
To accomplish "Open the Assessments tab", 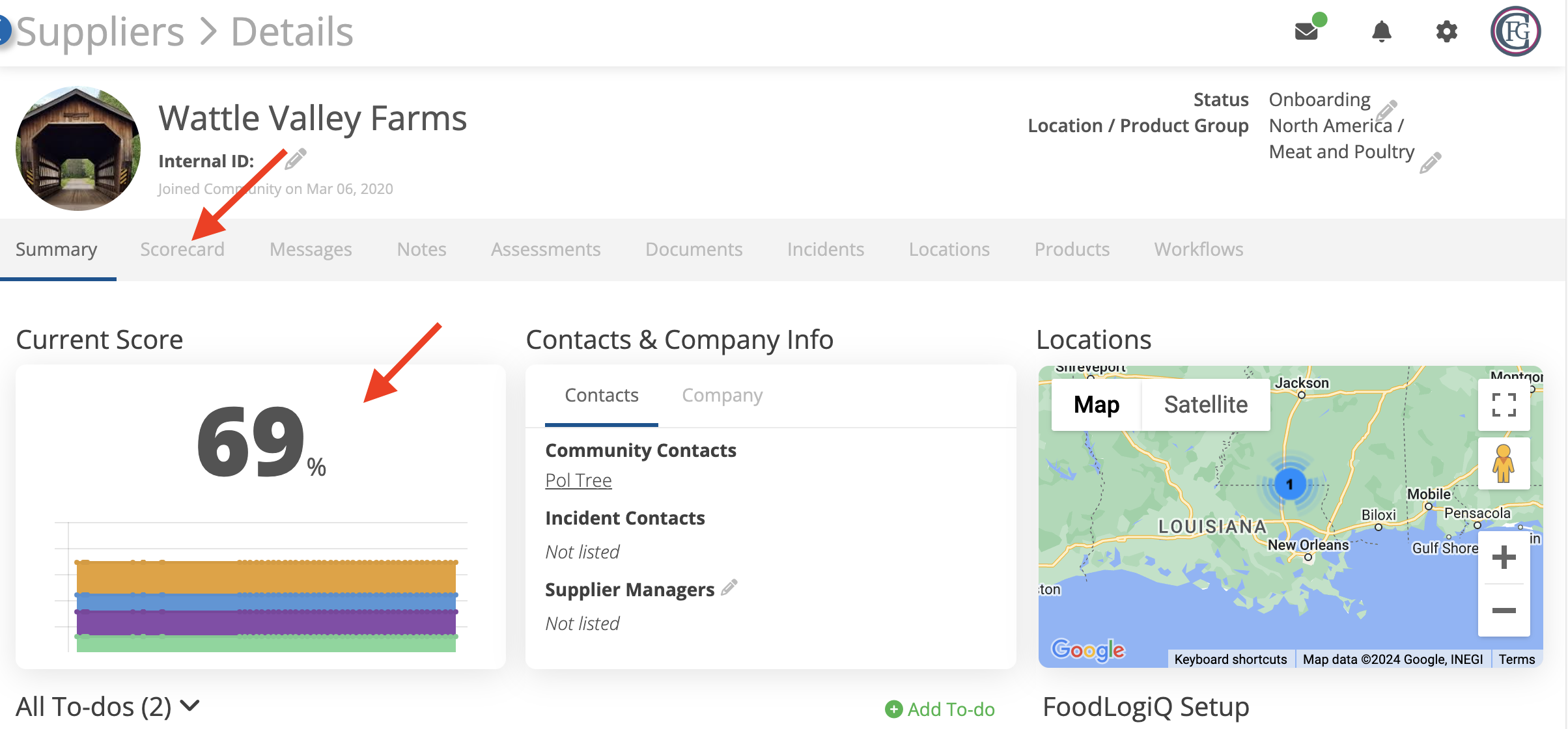I will click(546, 249).
